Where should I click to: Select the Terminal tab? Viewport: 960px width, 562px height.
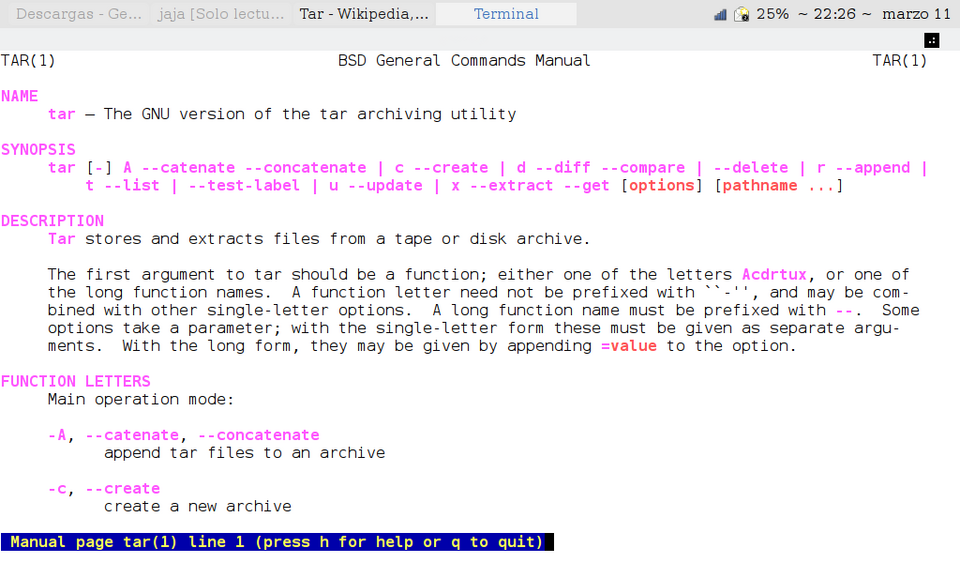tap(506, 14)
